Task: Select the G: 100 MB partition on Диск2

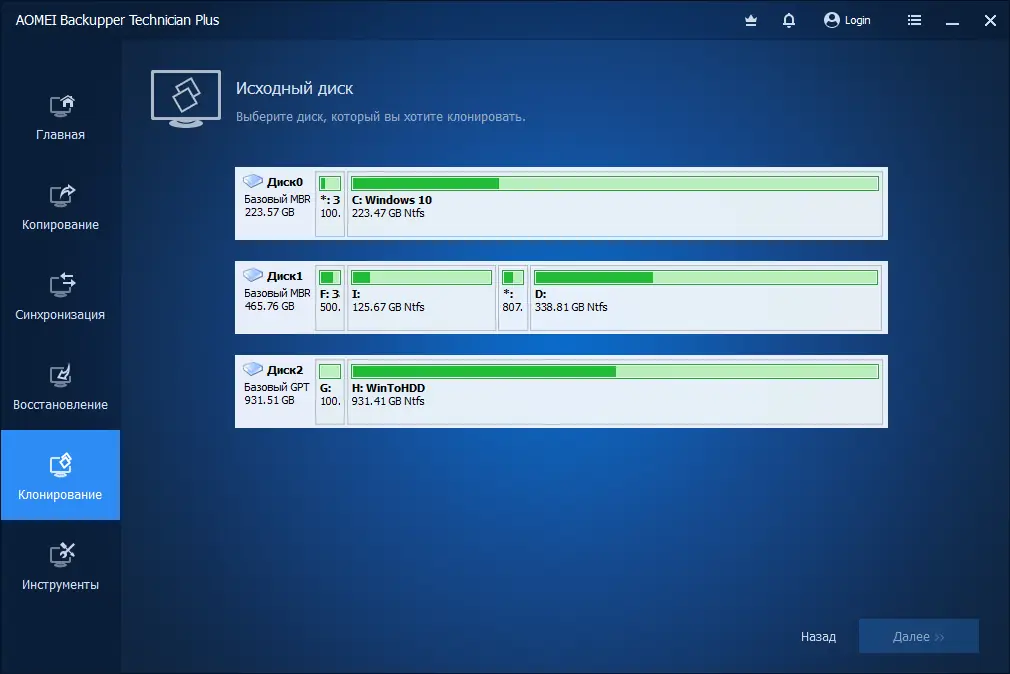Action: 330,392
